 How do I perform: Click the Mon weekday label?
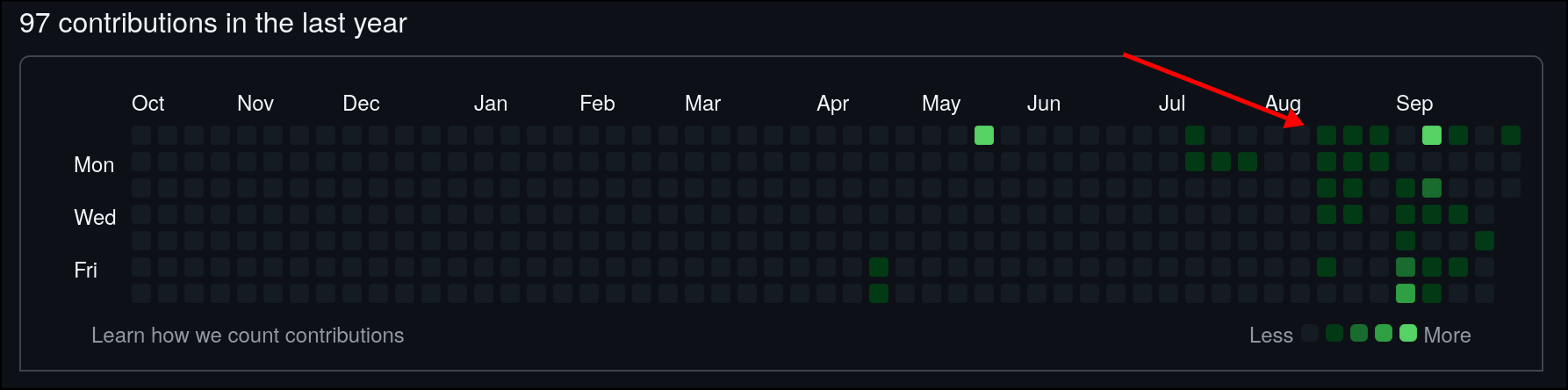[94, 165]
